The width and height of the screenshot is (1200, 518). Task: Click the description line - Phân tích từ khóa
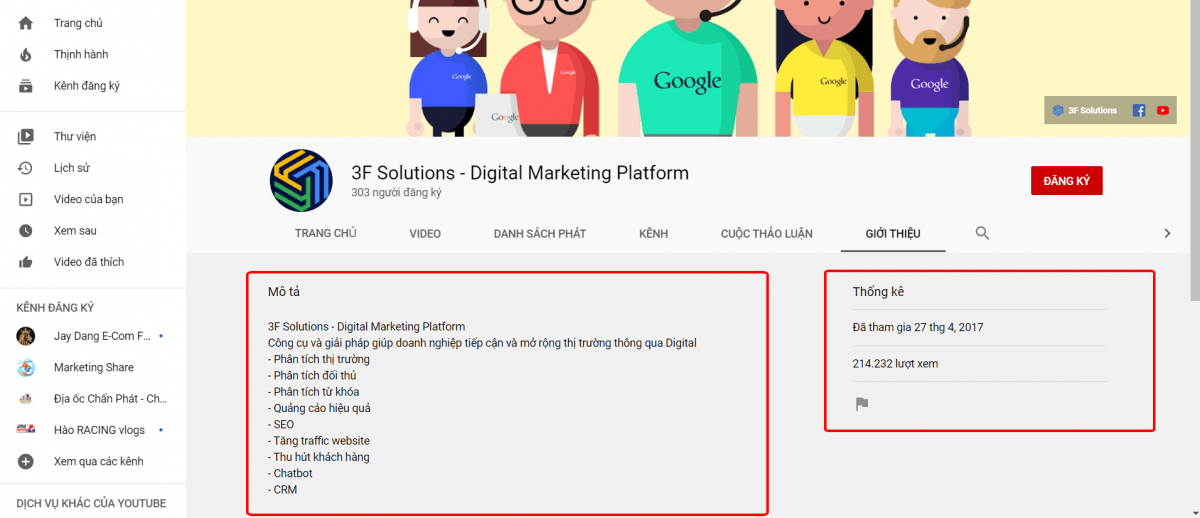point(313,392)
